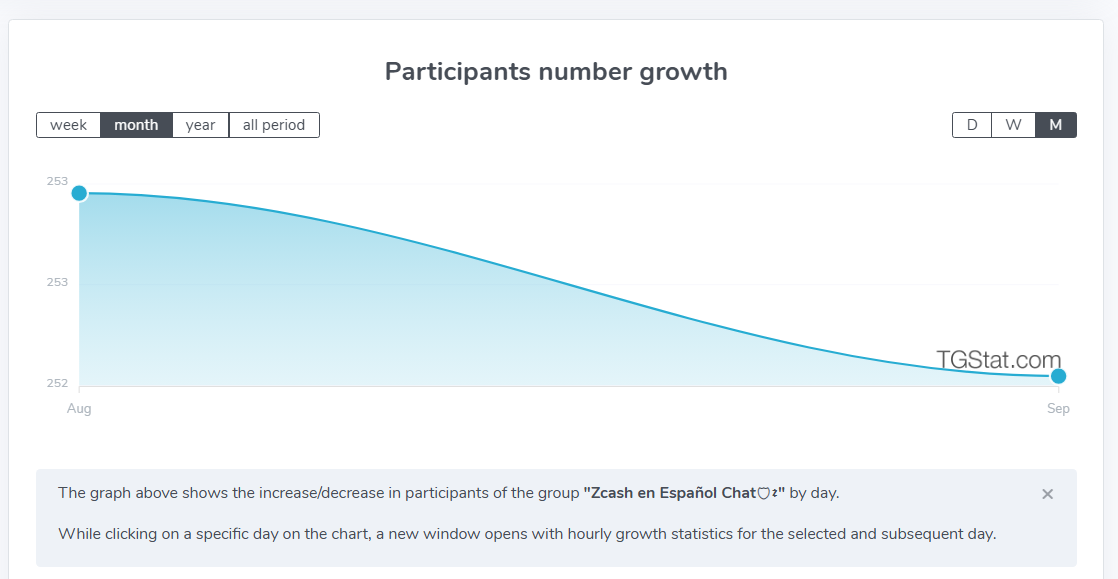The height and width of the screenshot is (579, 1118).
Task: Click the hourly growth statistics sentence
Action: tap(527, 533)
